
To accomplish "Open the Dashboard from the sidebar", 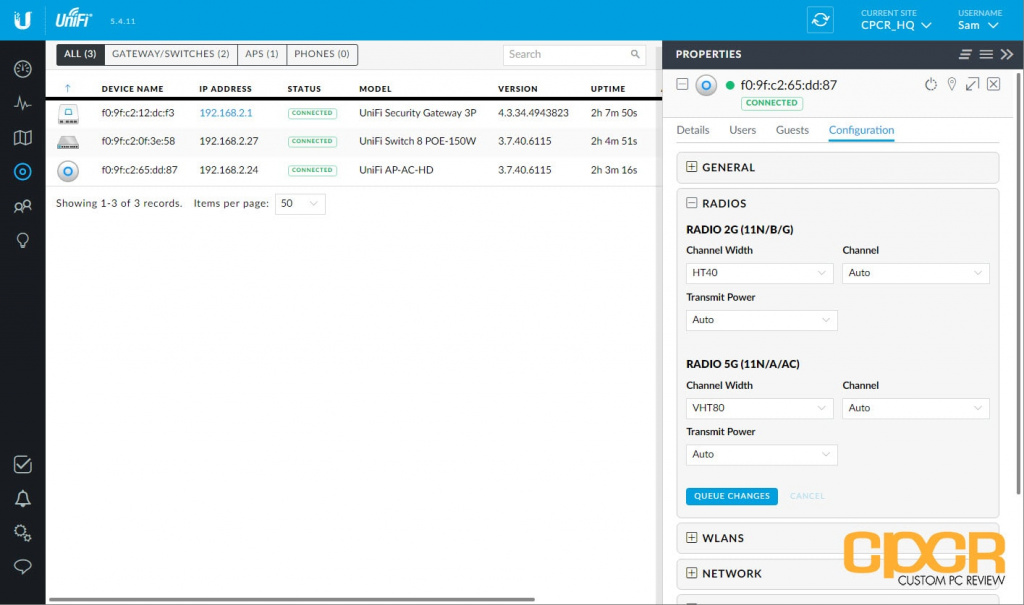I will point(22,69).
